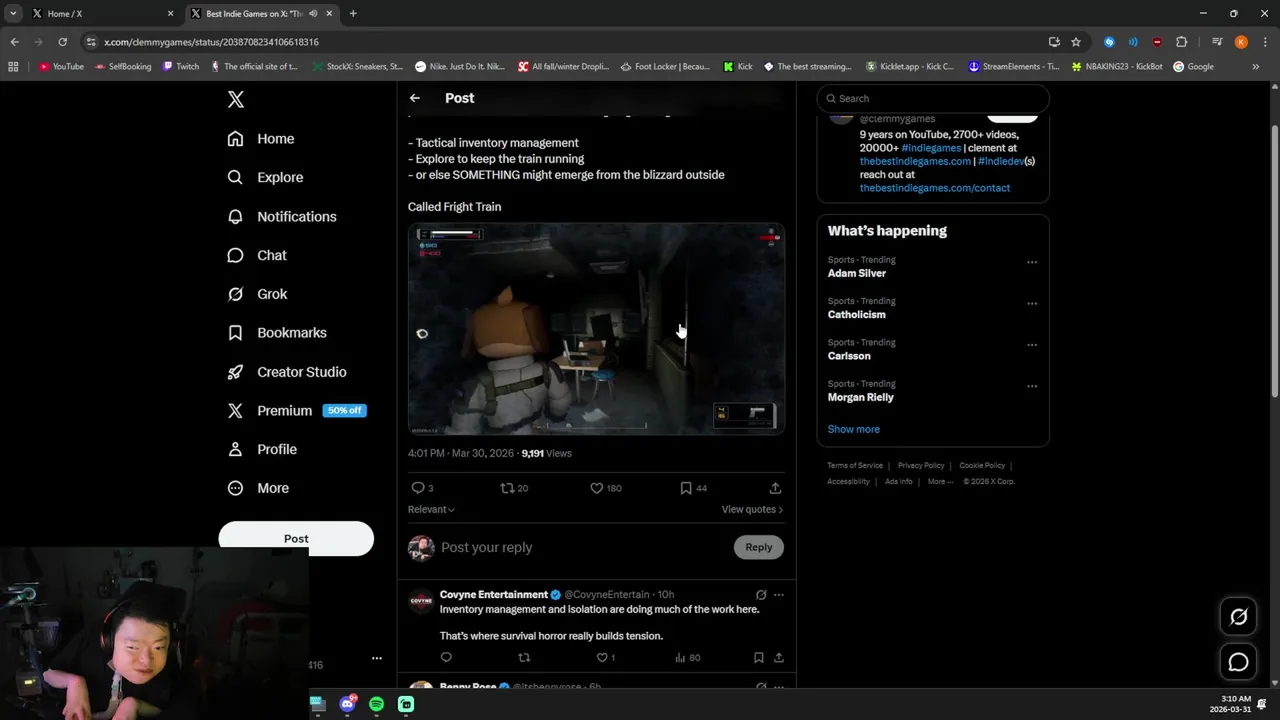Open options for Catholicism trend

click(1032, 303)
